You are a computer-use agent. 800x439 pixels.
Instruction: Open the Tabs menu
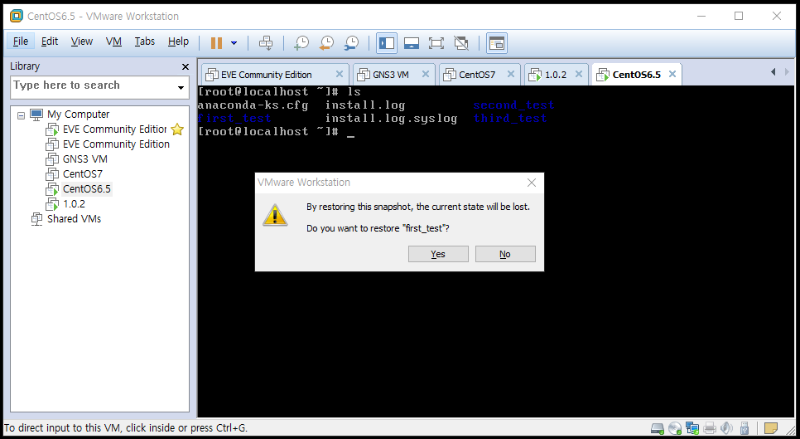[x=144, y=41]
